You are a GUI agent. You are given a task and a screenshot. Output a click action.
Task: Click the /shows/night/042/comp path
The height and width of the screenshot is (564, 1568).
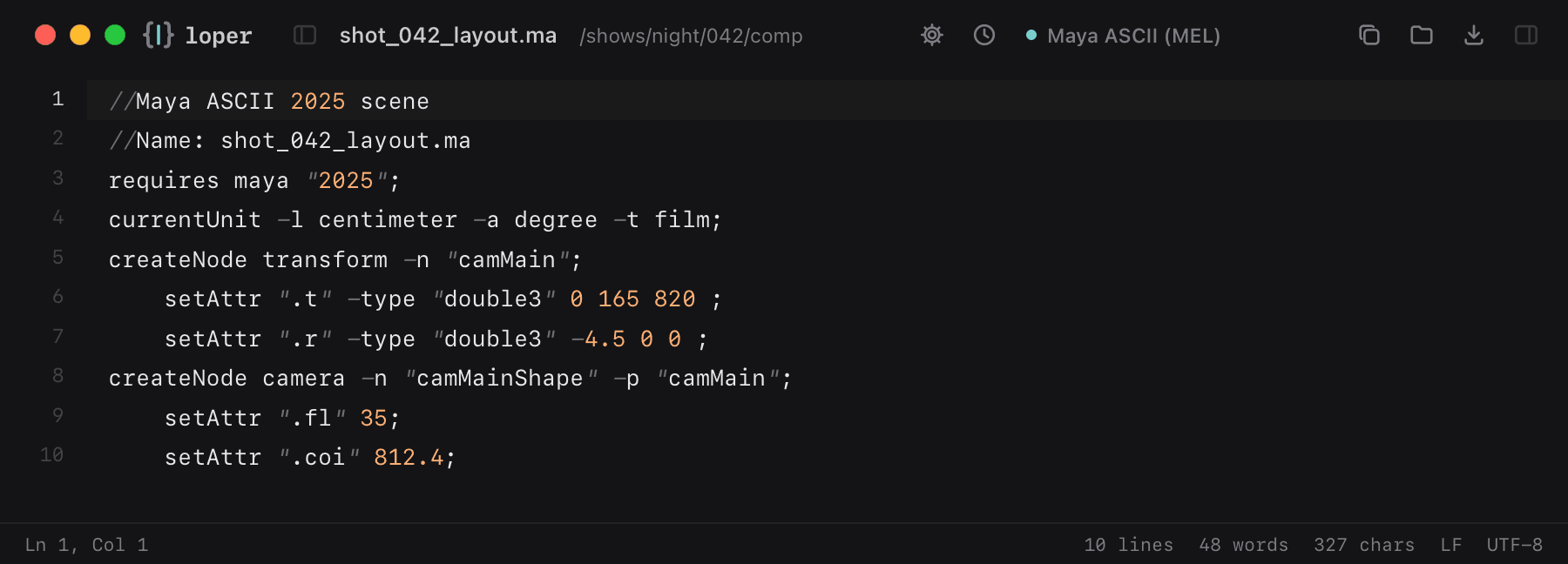click(691, 37)
